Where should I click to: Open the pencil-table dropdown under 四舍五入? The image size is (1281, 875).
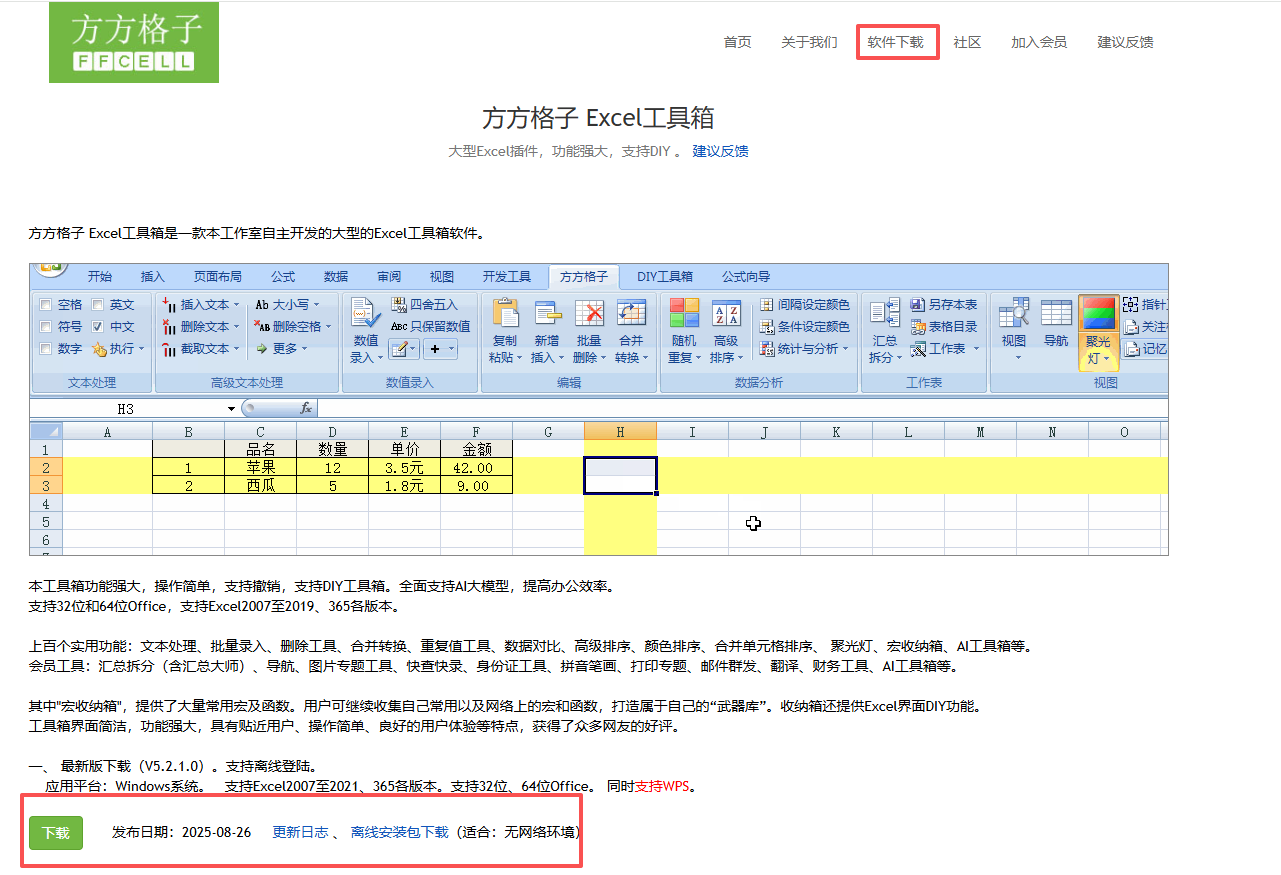[404, 349]
